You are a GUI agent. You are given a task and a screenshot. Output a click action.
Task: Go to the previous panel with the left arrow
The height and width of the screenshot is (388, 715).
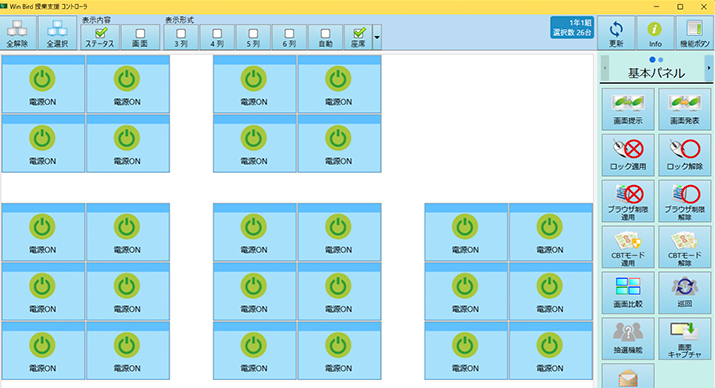coord(605,68)
